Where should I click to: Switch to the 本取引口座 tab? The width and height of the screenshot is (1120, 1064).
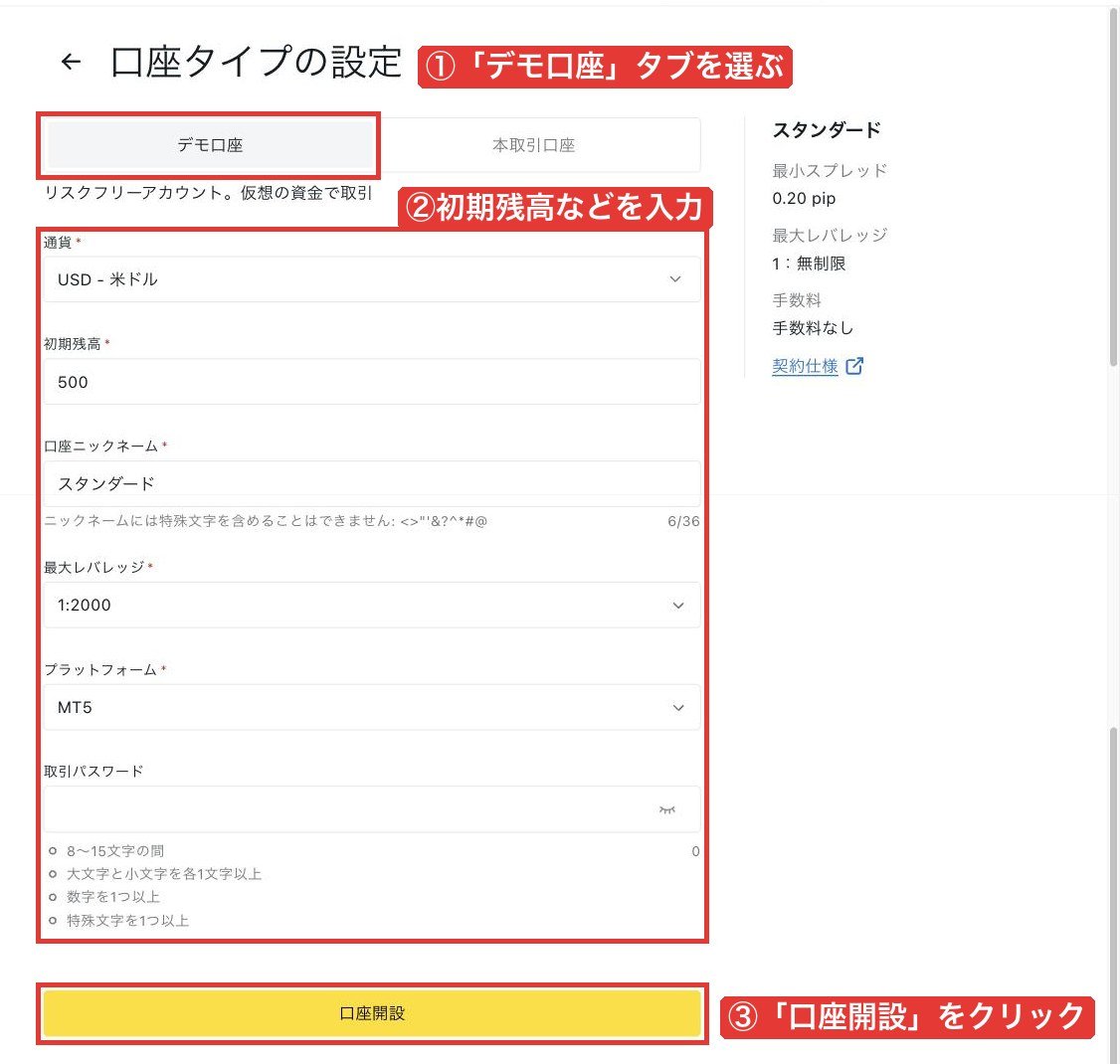click(533, 145)
